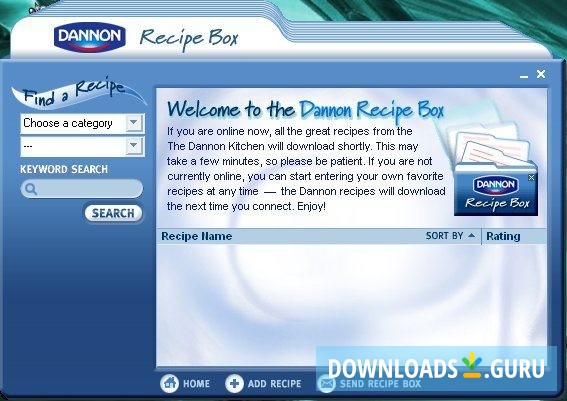Image resolution: width=567 pixels, height=401 pixels.
Task: Click the Dannon logo in header
Action: click(90, 37)
